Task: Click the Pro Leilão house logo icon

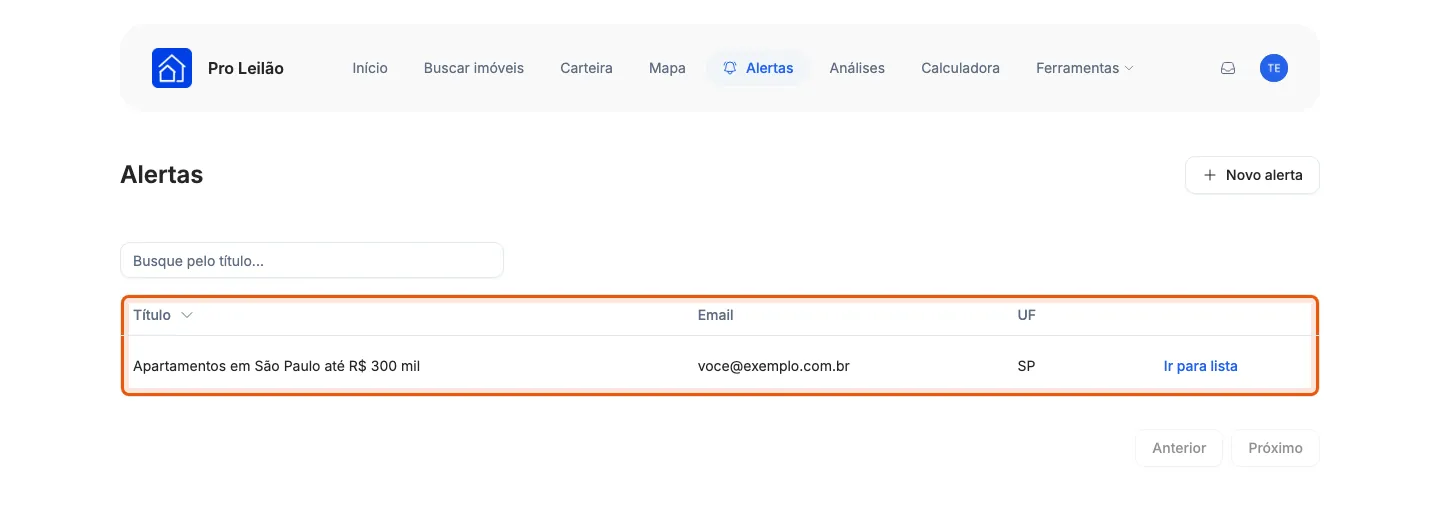Action: coord(172,68)
